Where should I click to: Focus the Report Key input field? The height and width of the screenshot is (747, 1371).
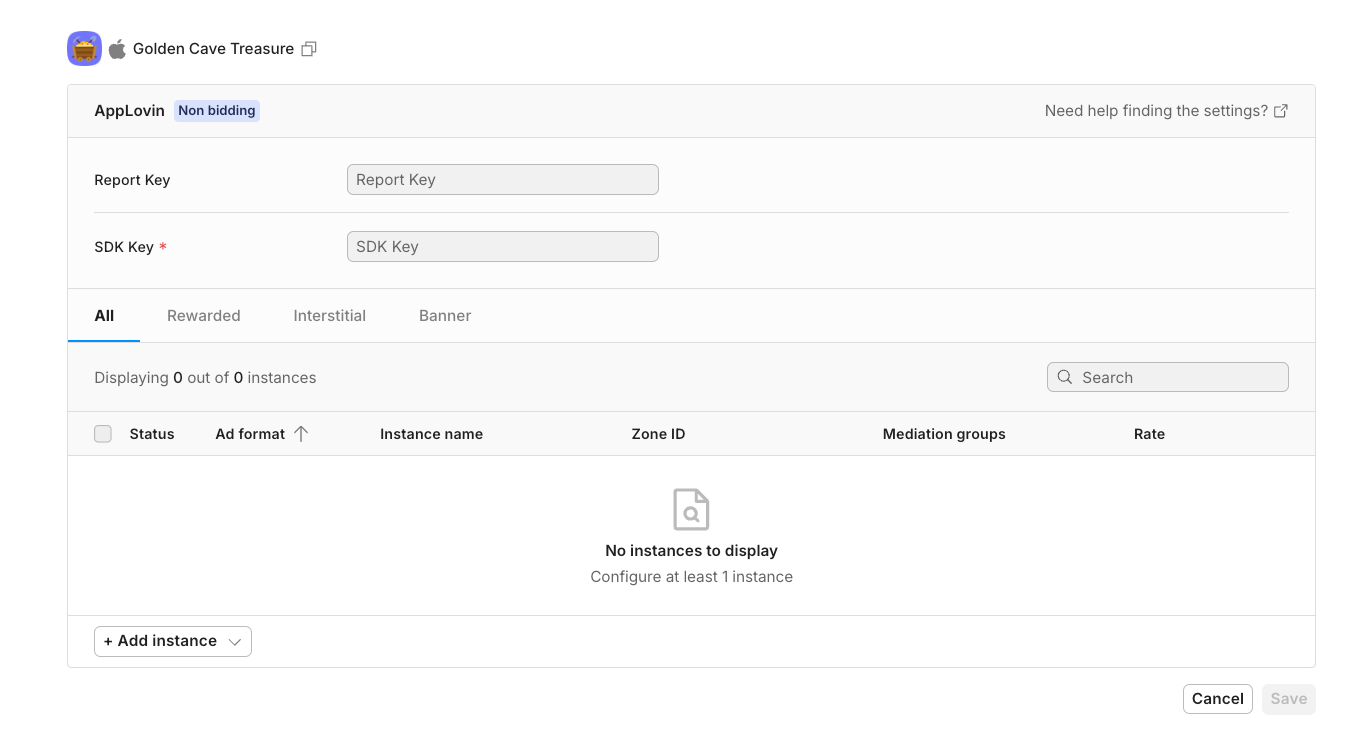click(502, 180)
